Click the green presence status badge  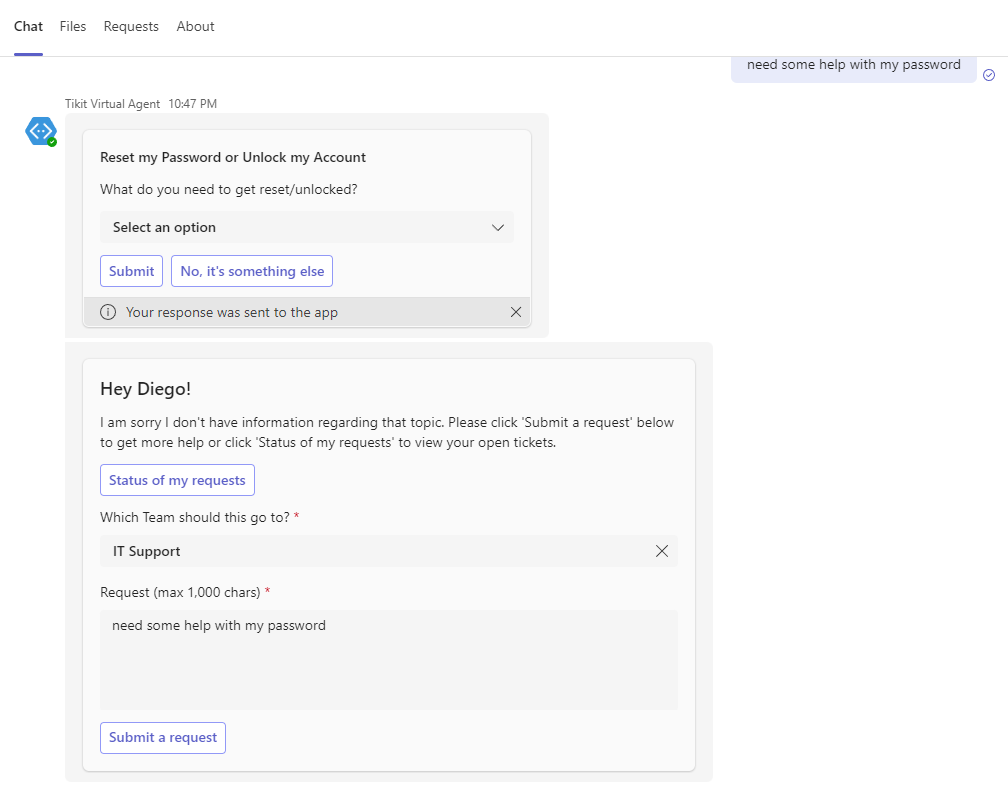click(52, 142)
